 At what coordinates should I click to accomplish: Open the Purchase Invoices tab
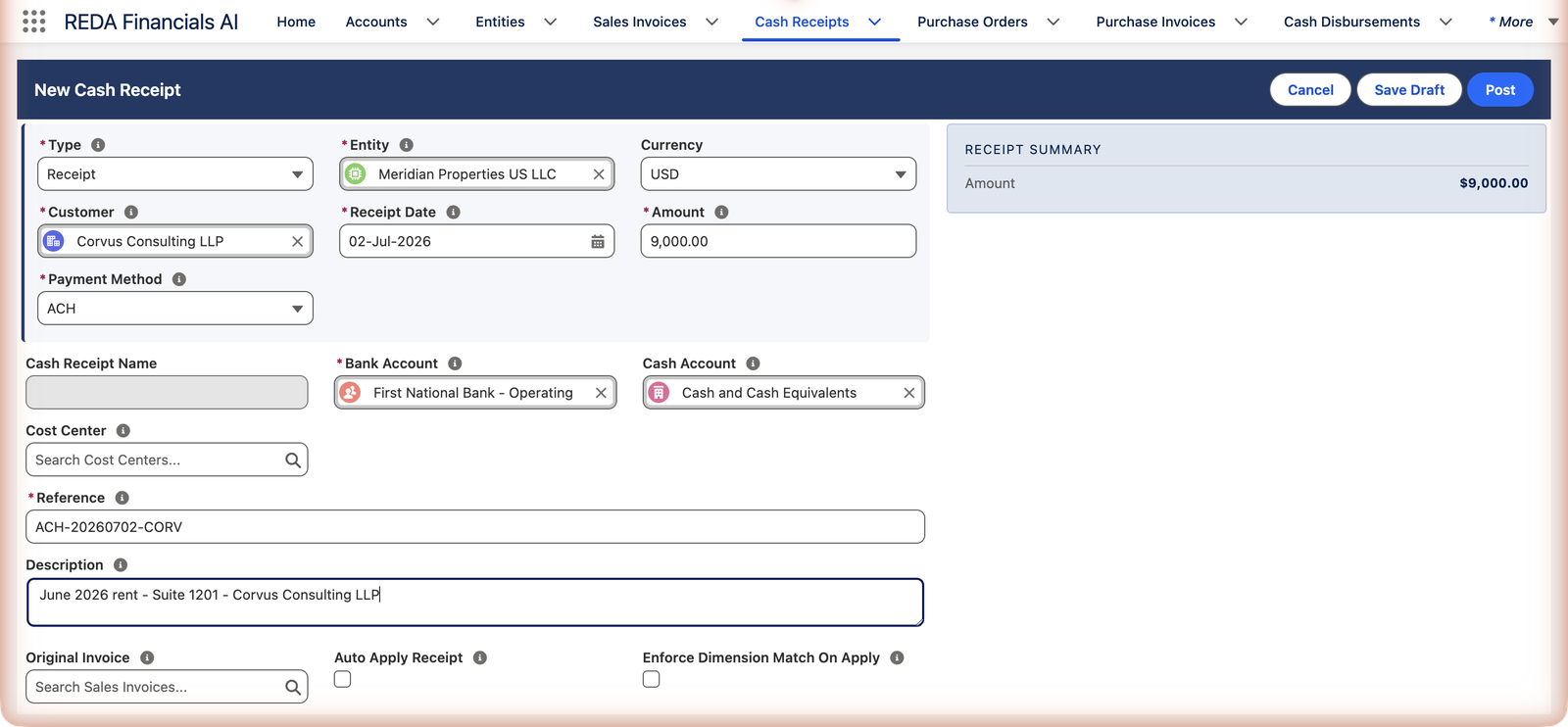click(1155, 22)
